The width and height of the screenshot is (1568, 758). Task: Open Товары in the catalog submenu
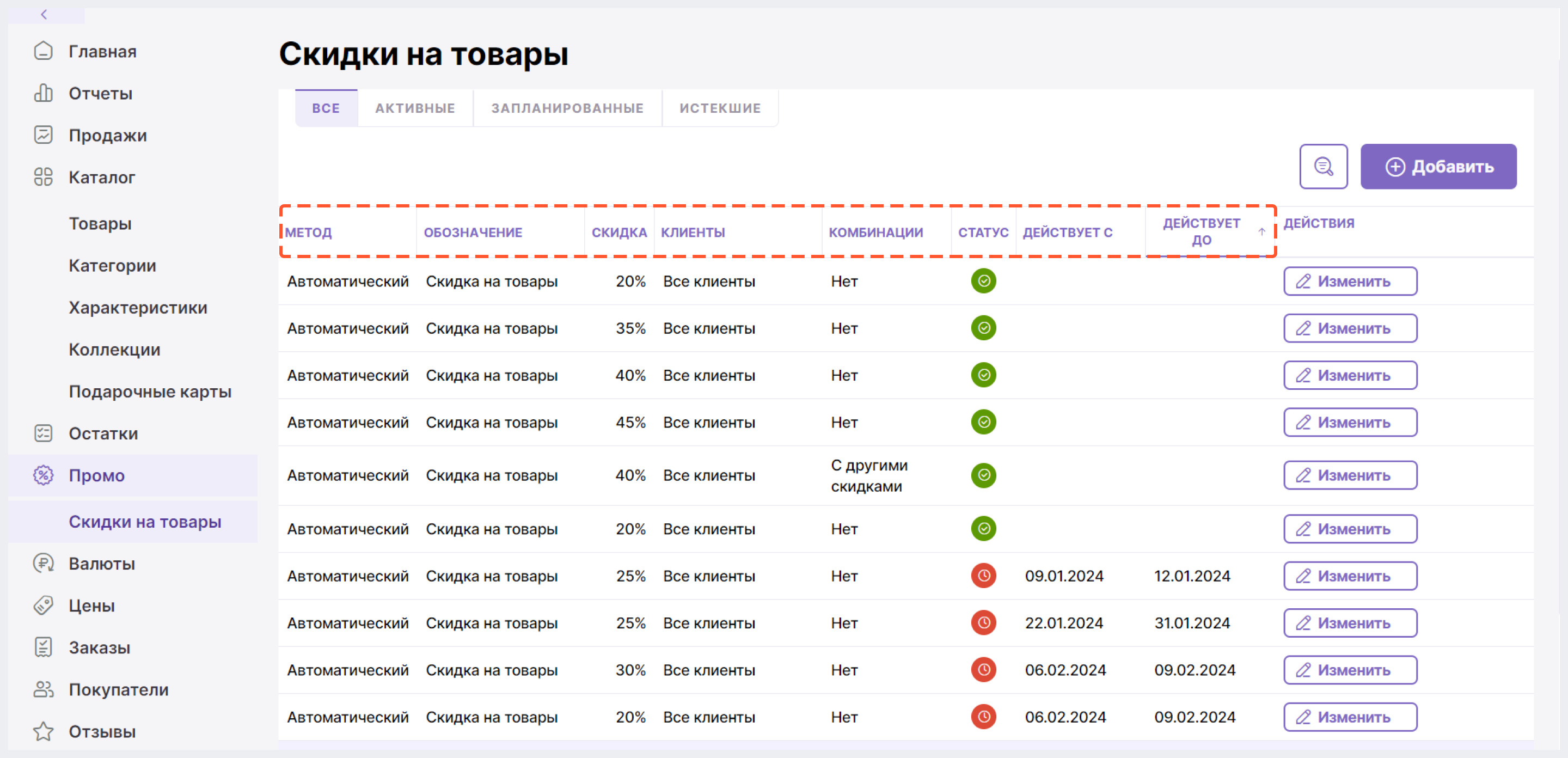(100, 223)
